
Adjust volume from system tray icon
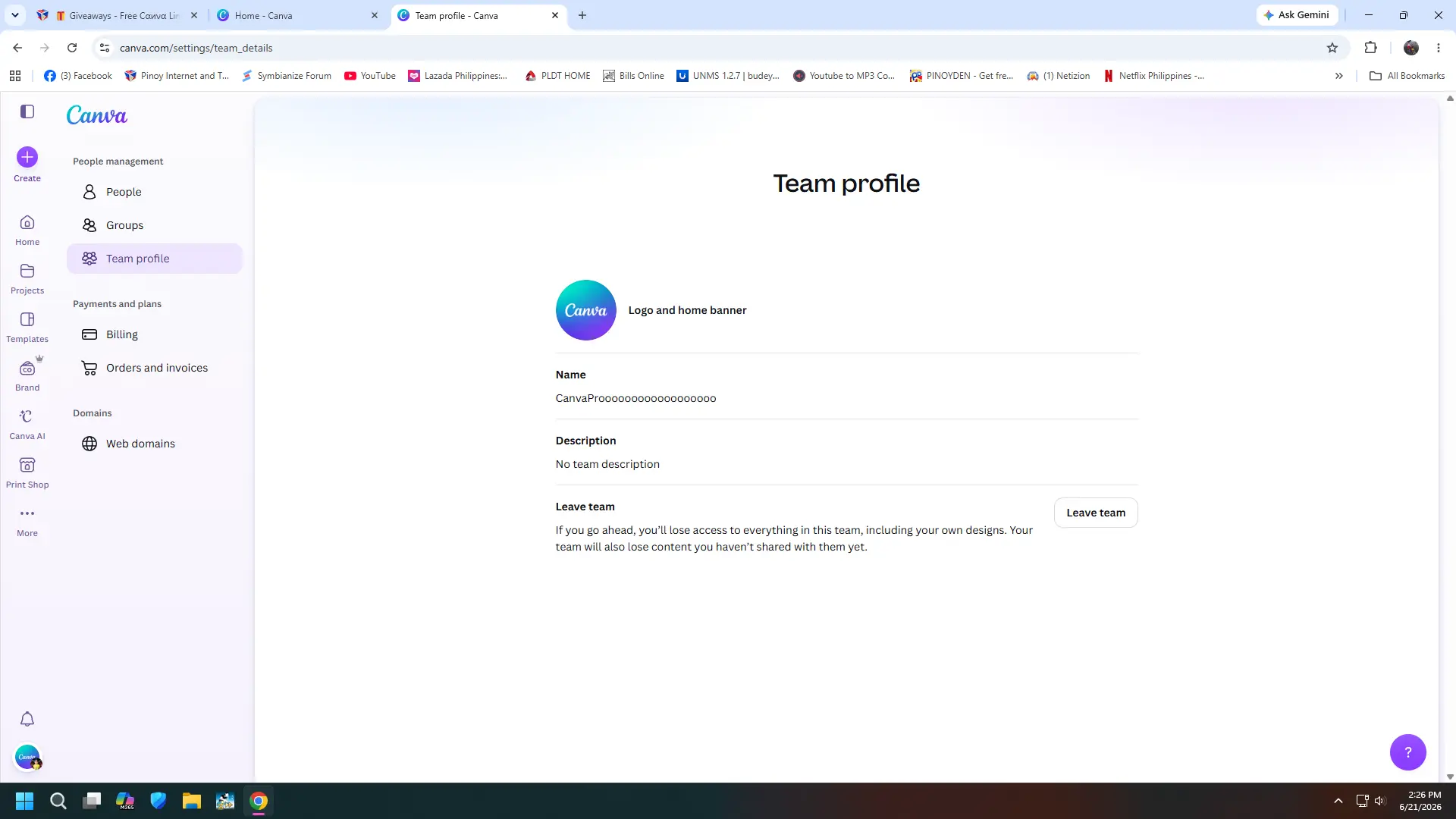pyautogui.click(x=1379, y=801)
